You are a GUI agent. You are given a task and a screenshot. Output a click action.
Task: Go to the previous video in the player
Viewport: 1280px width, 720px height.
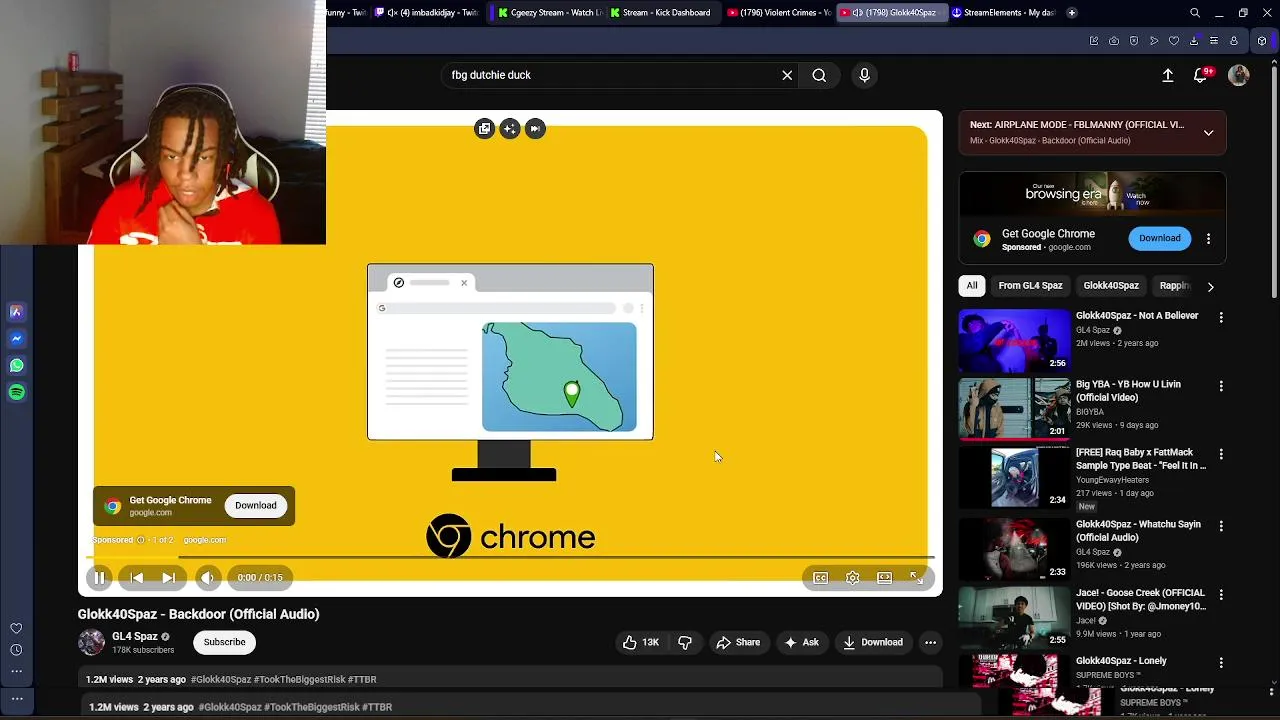[x=137, y=577]
